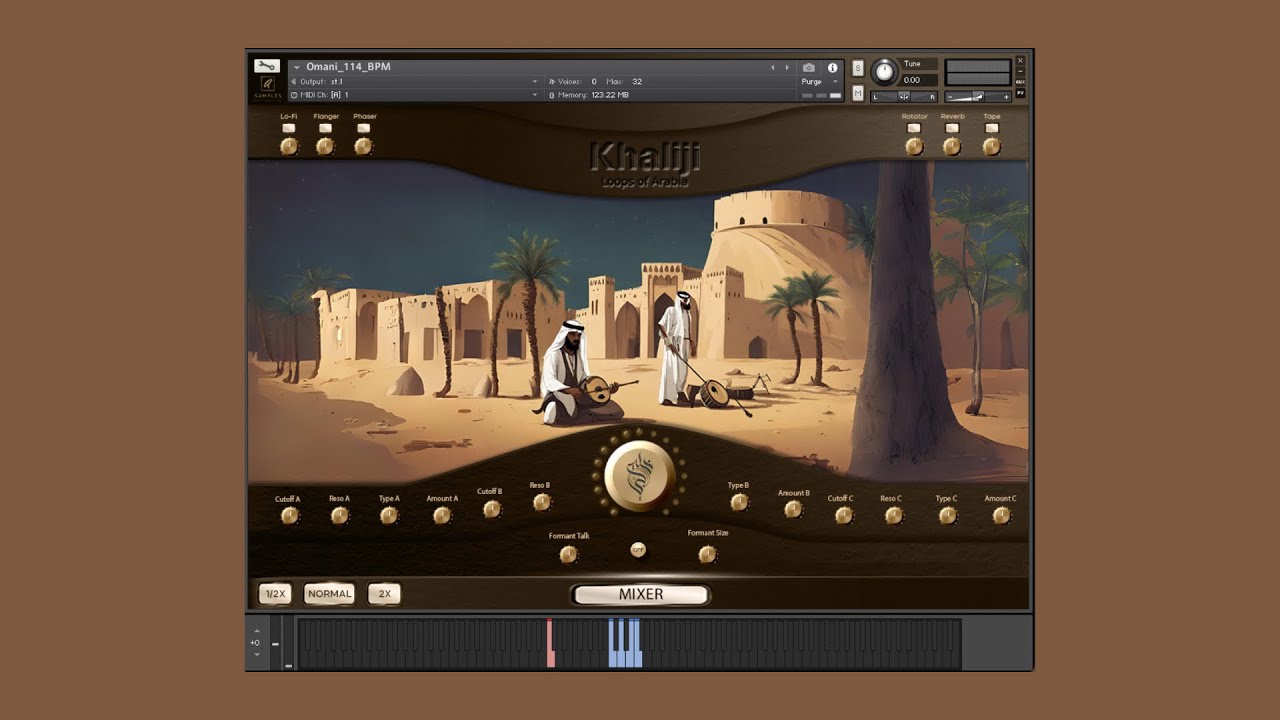Click the Tune knob
The width and height of the screenshot is (1280, 720).
(884, 72)
